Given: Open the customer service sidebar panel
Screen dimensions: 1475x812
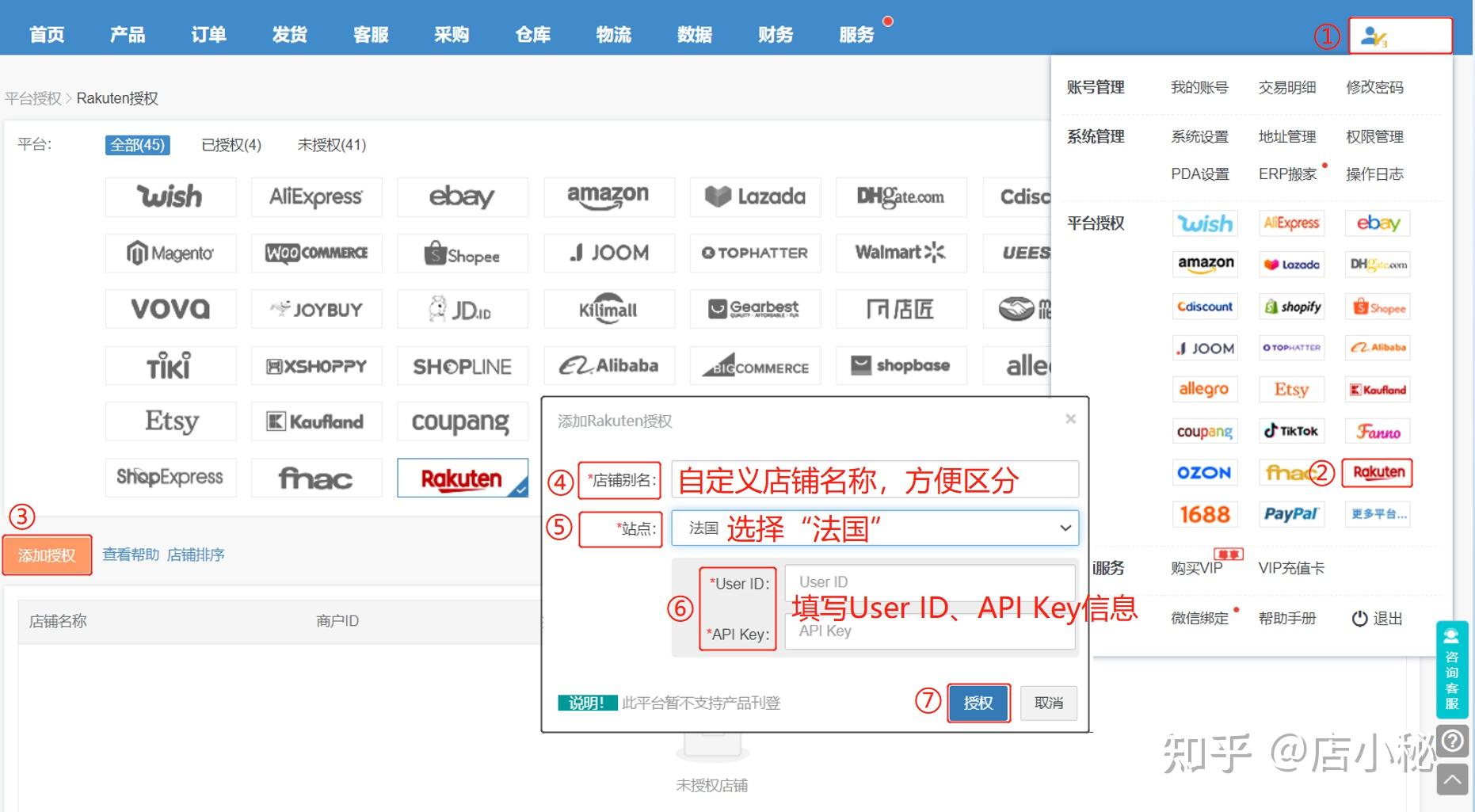Looking at the screenshot, I should (1452, 669).
